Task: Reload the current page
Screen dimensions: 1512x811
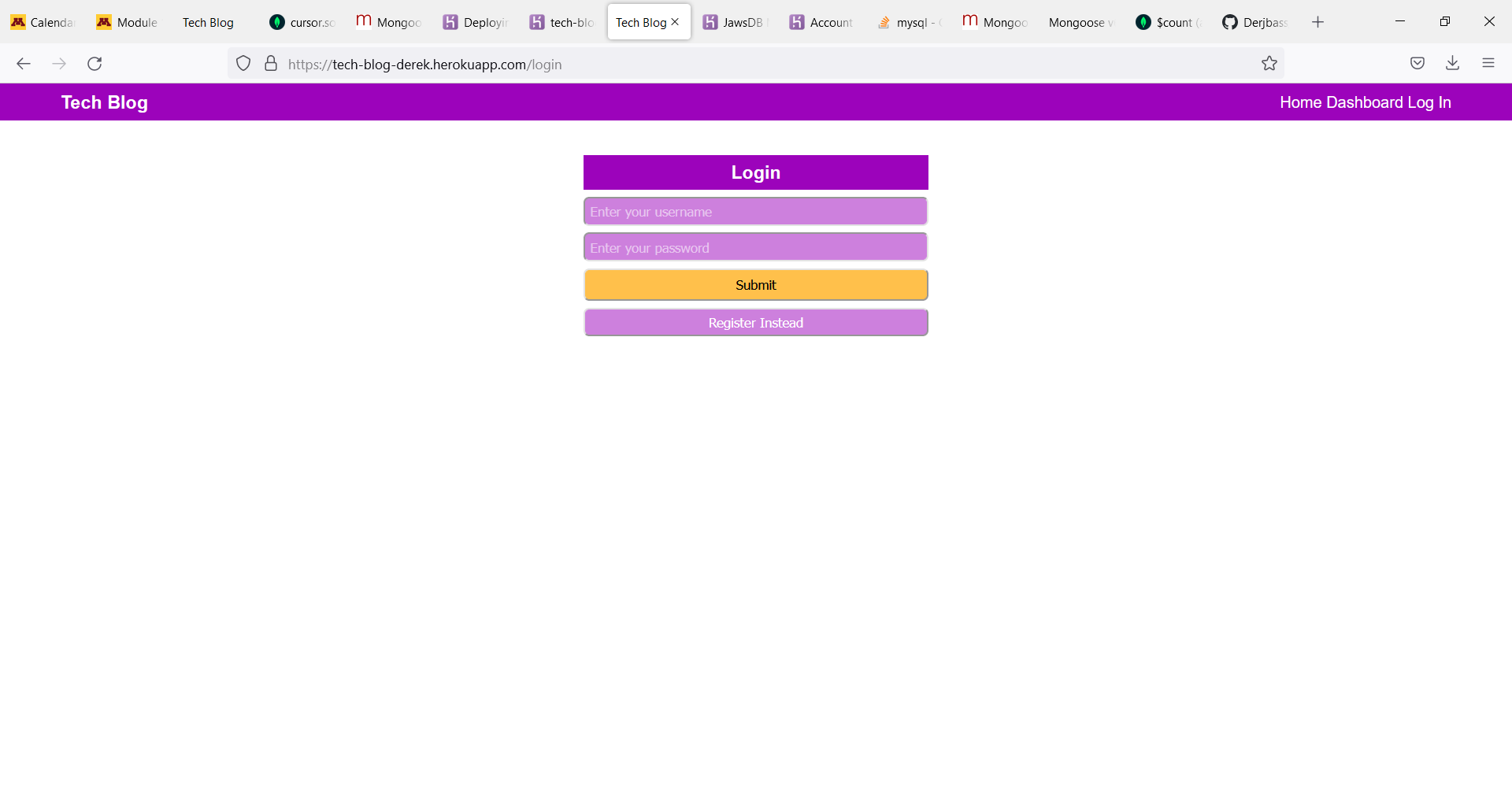Action: 94,64
